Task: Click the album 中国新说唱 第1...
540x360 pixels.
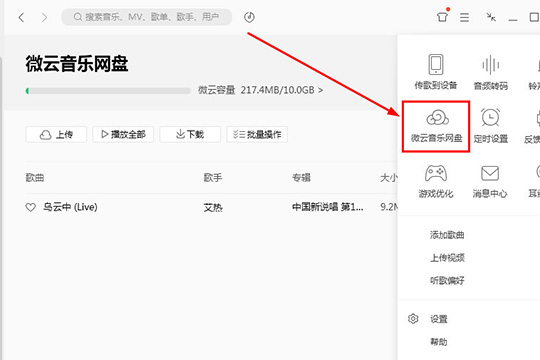Action: point(328,207)
